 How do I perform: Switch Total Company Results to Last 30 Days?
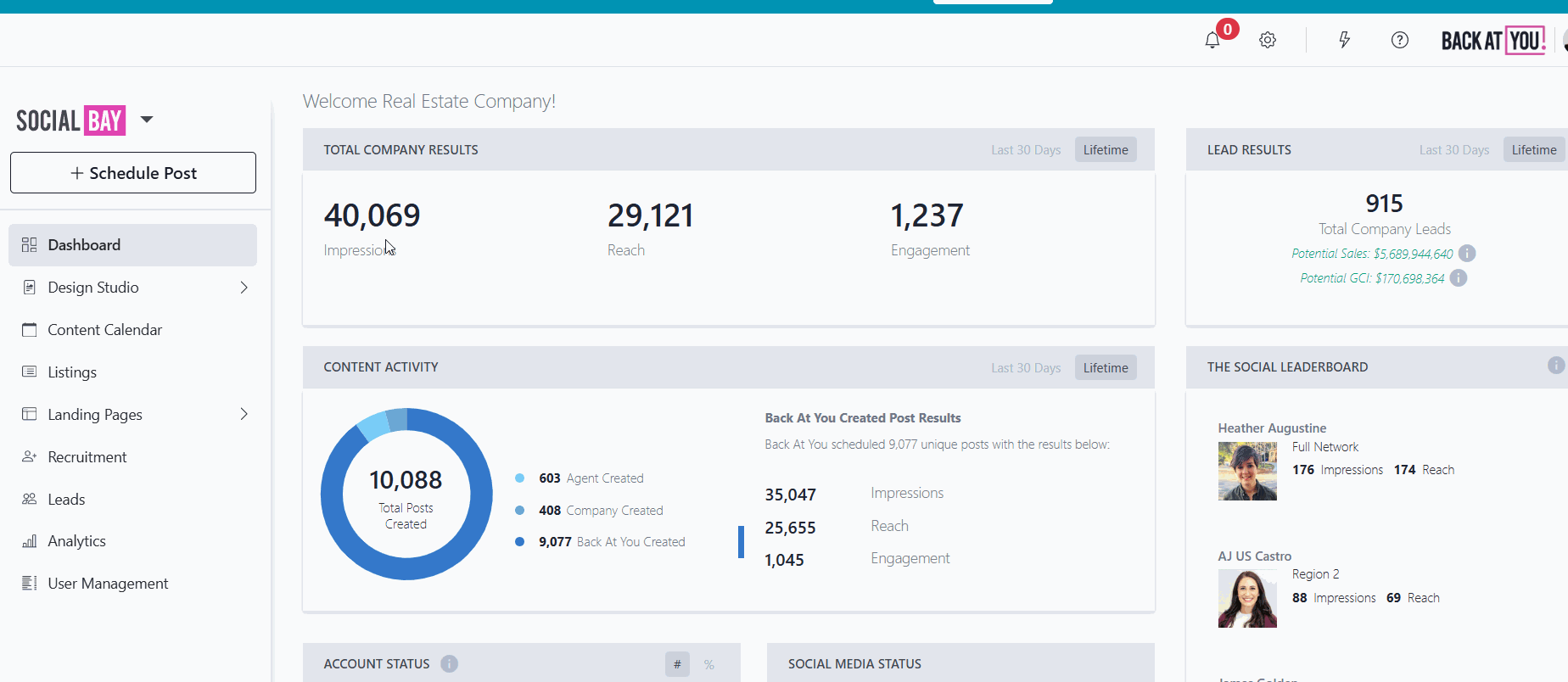(1026, 150)
